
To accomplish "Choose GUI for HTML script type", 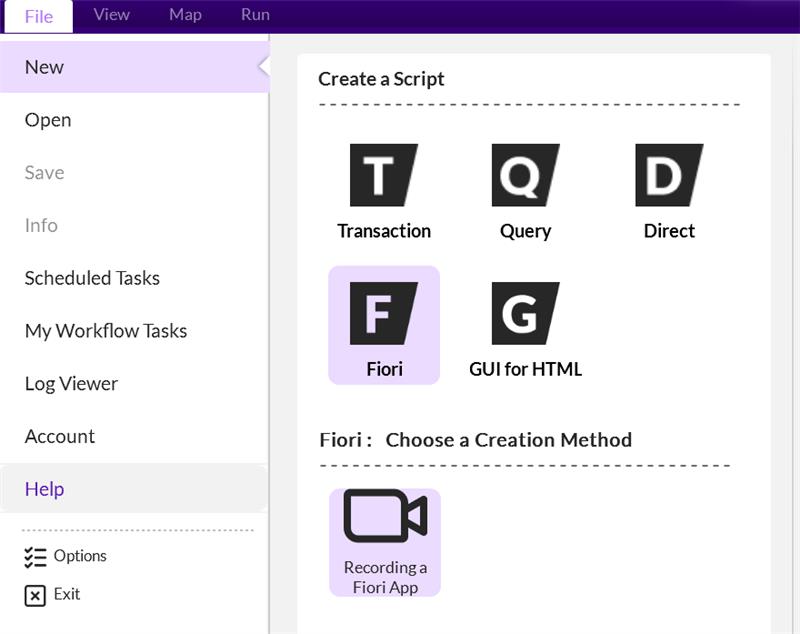I will coord(525,314).
